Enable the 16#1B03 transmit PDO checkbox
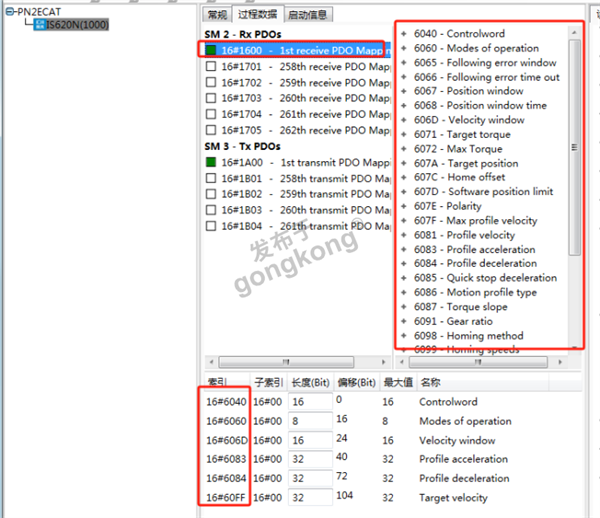600x518 pixels. pyautogui.click(x=211, y=210)
